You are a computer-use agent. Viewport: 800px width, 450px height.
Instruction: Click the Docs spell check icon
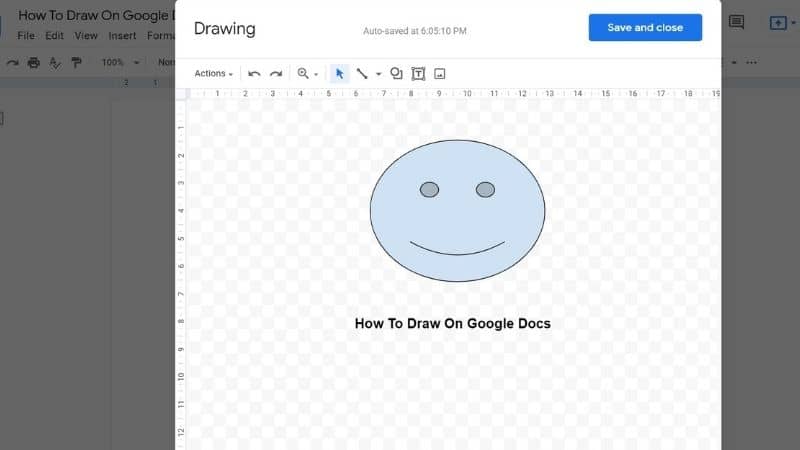tap(55, 63)
